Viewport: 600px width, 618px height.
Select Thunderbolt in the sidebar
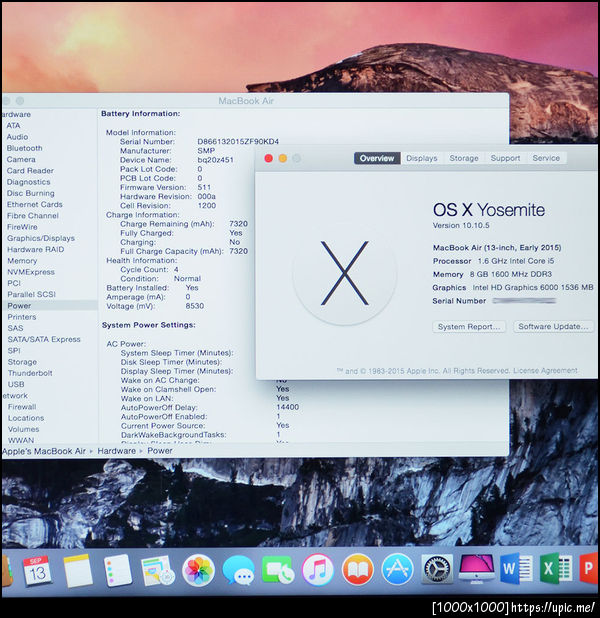tap(30, 373)
